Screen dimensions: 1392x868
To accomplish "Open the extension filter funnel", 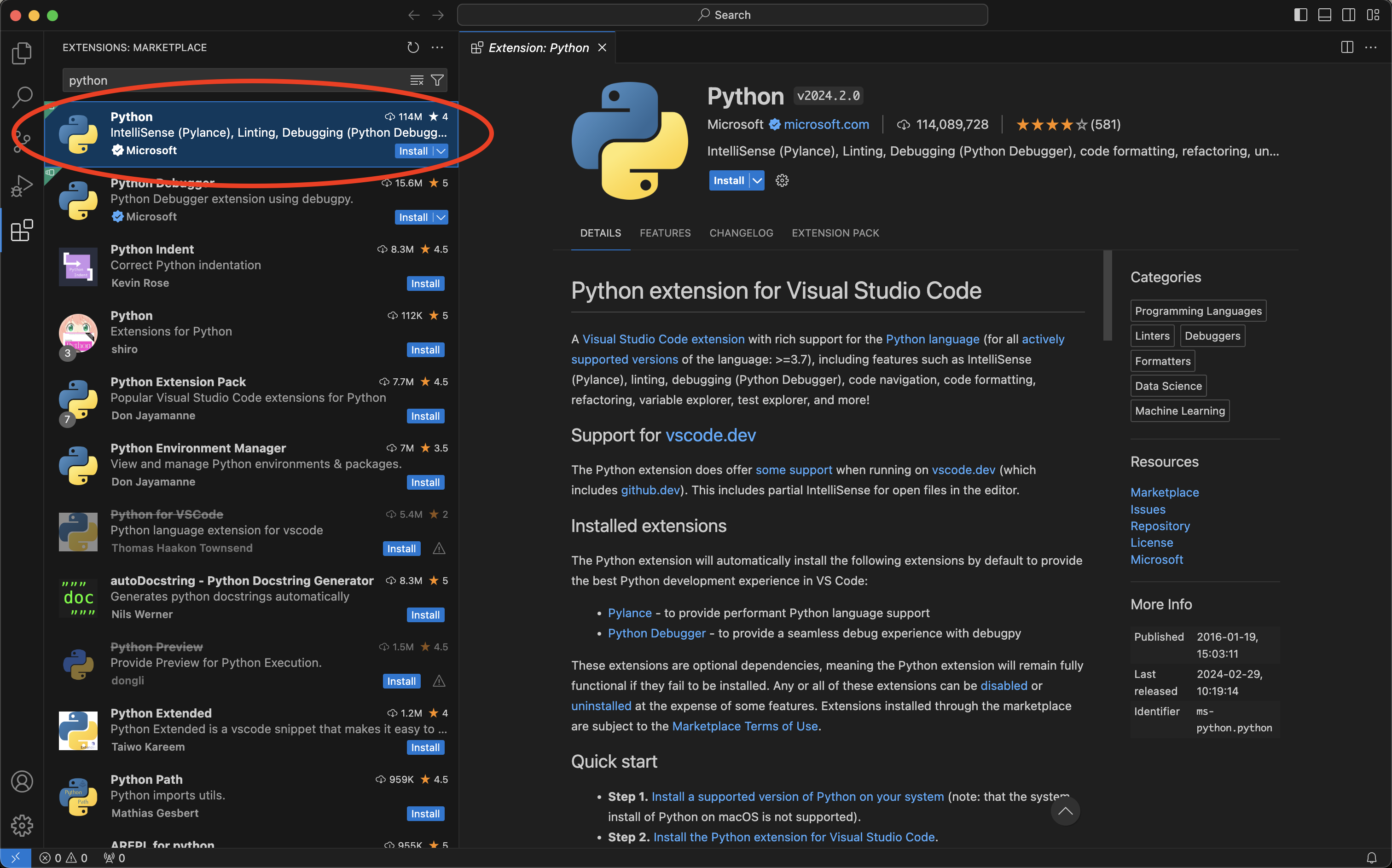I will (437, 81).
